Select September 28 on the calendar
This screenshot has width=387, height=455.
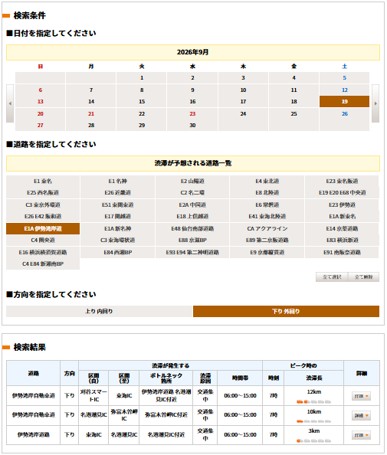[91, 125]
